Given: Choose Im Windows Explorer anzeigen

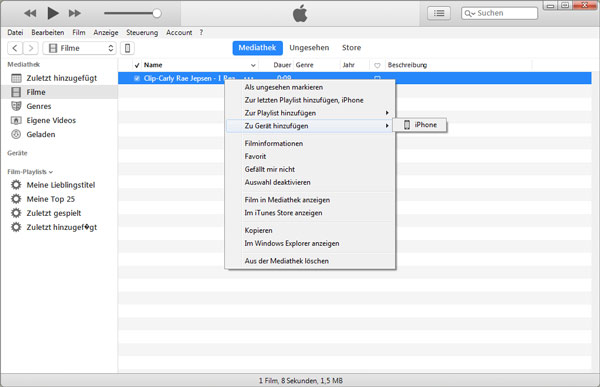Looking at the screenshot, I should click(310, 244).
